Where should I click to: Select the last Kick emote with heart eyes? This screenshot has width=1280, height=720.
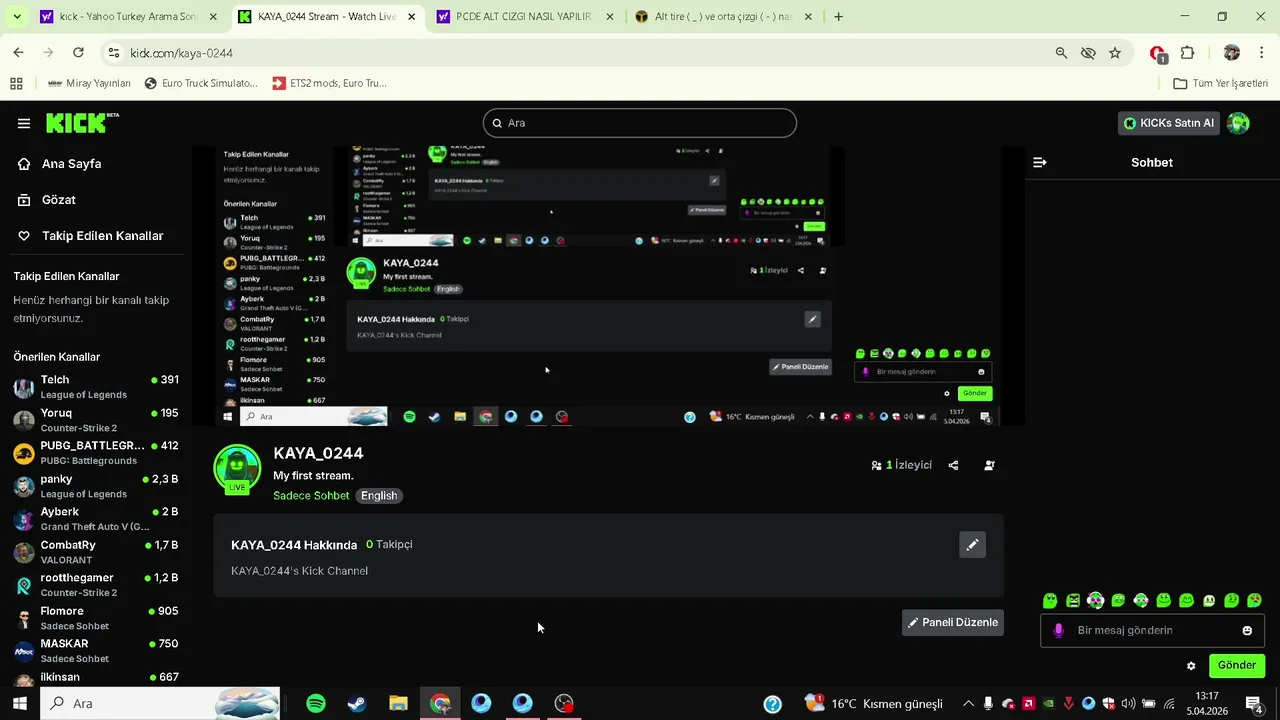1254,601
